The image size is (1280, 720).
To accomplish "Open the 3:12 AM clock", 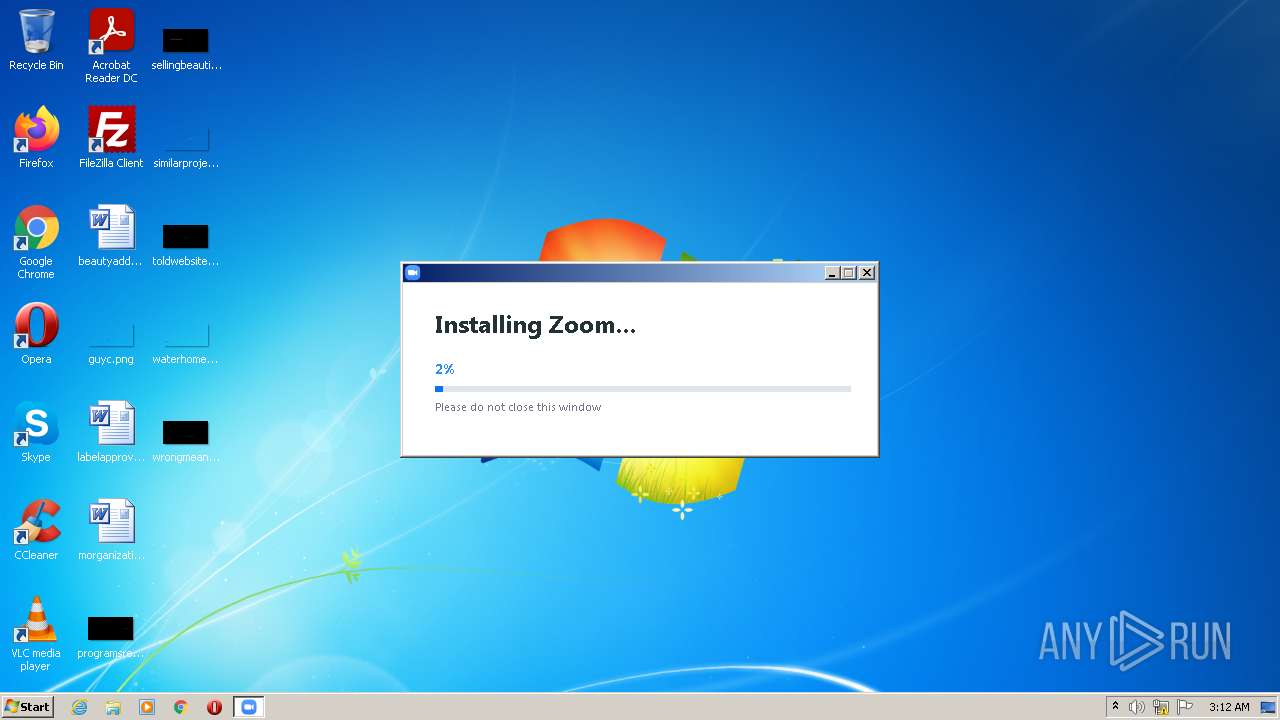I will (1229, 707).
